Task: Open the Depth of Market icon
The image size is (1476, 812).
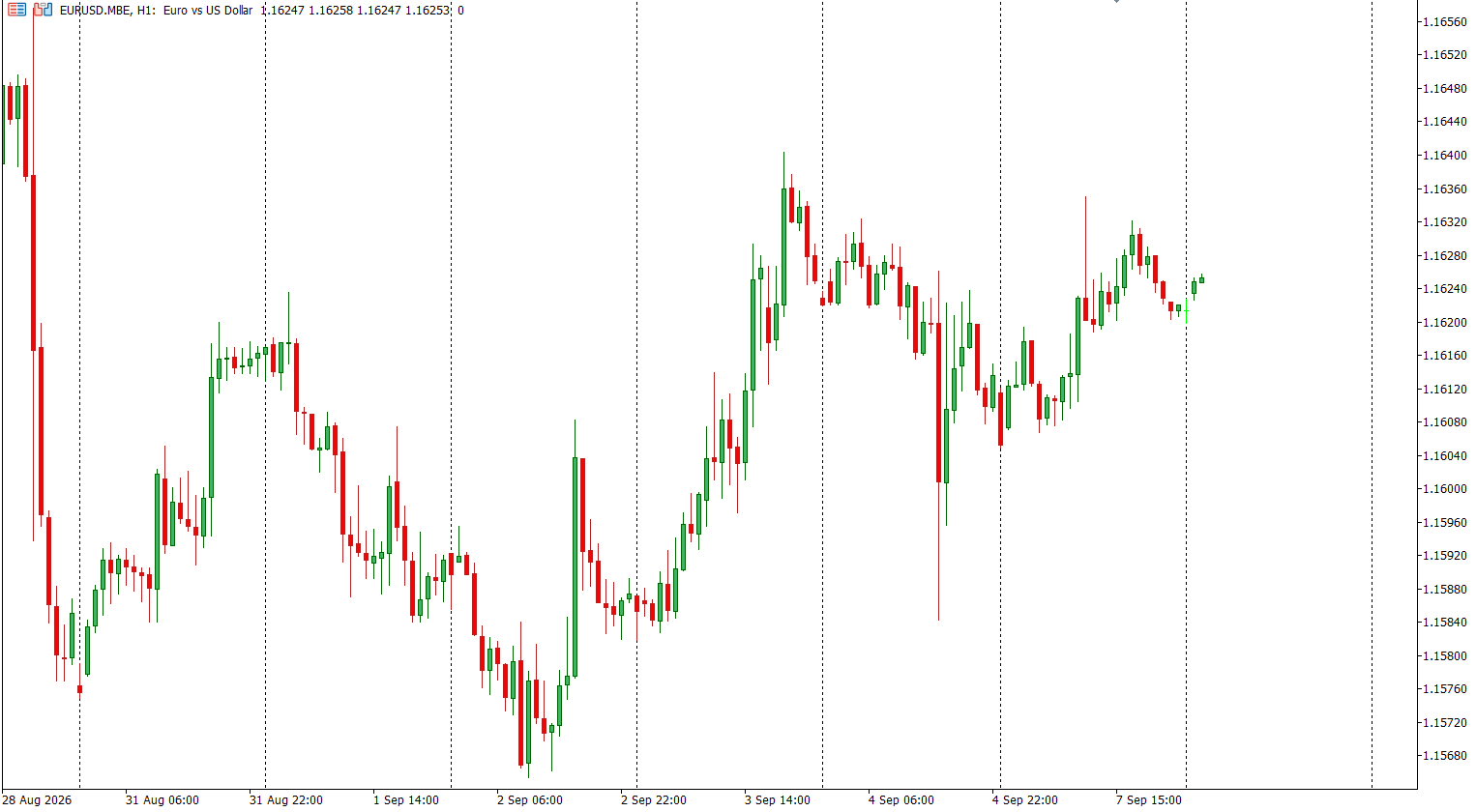Action: click(x=43, y=10)
